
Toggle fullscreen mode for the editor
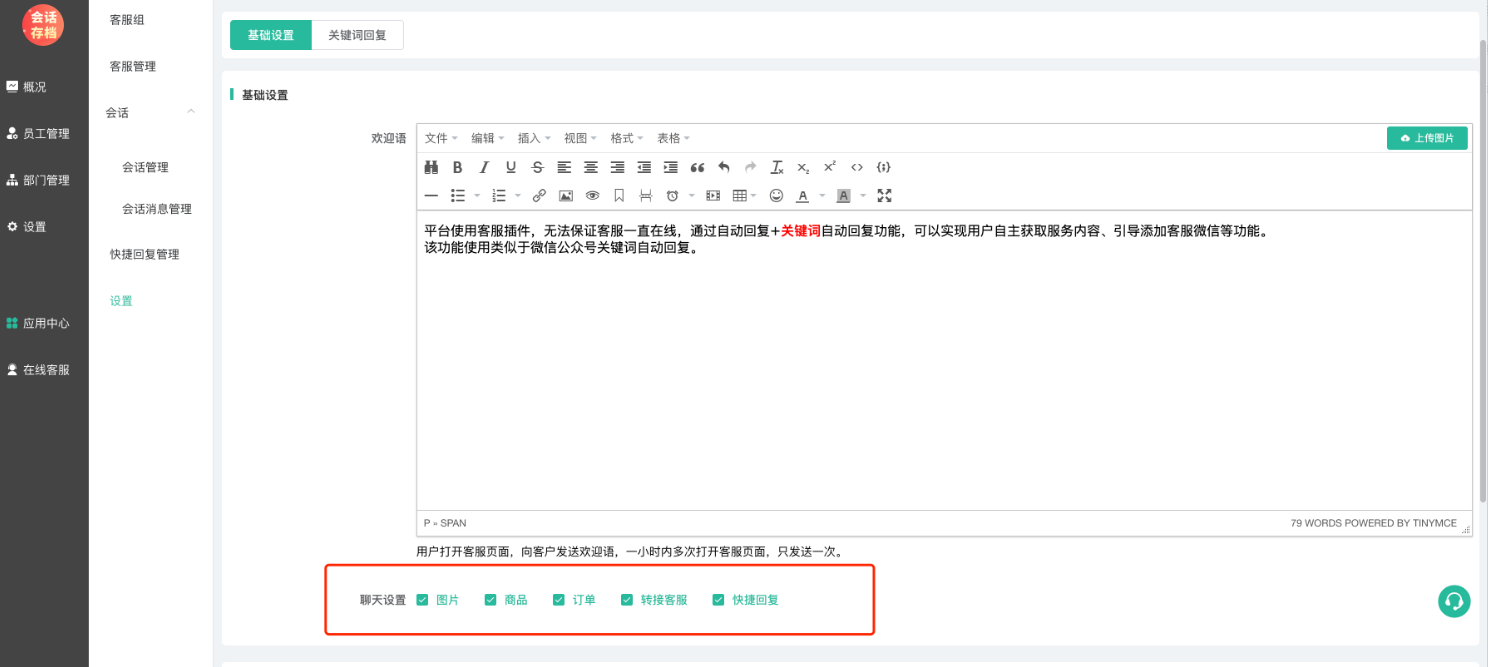click(884, 196)
